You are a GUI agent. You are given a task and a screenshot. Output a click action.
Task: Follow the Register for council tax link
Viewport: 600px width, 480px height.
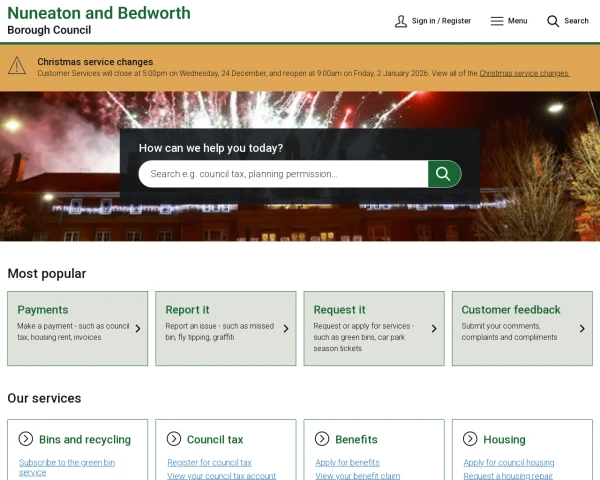point(209,463)
